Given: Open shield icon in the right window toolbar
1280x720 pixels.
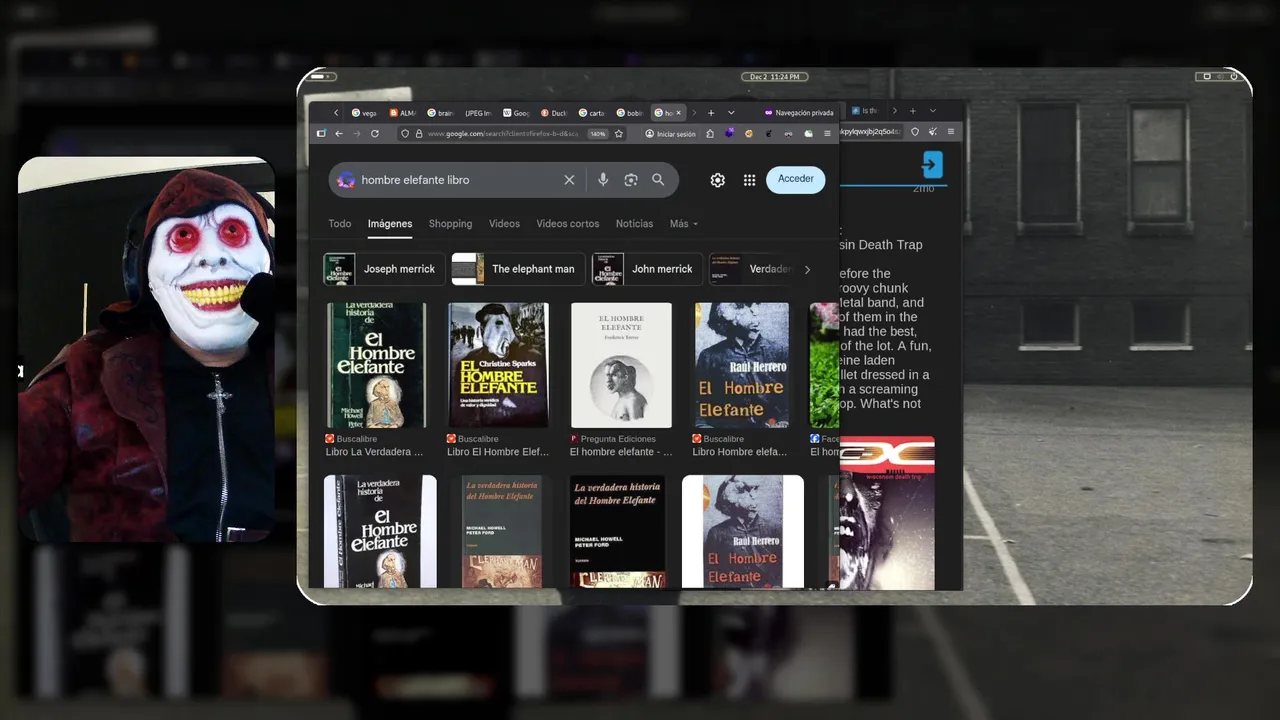Looking at the screenshot, I should click(915, 132).
